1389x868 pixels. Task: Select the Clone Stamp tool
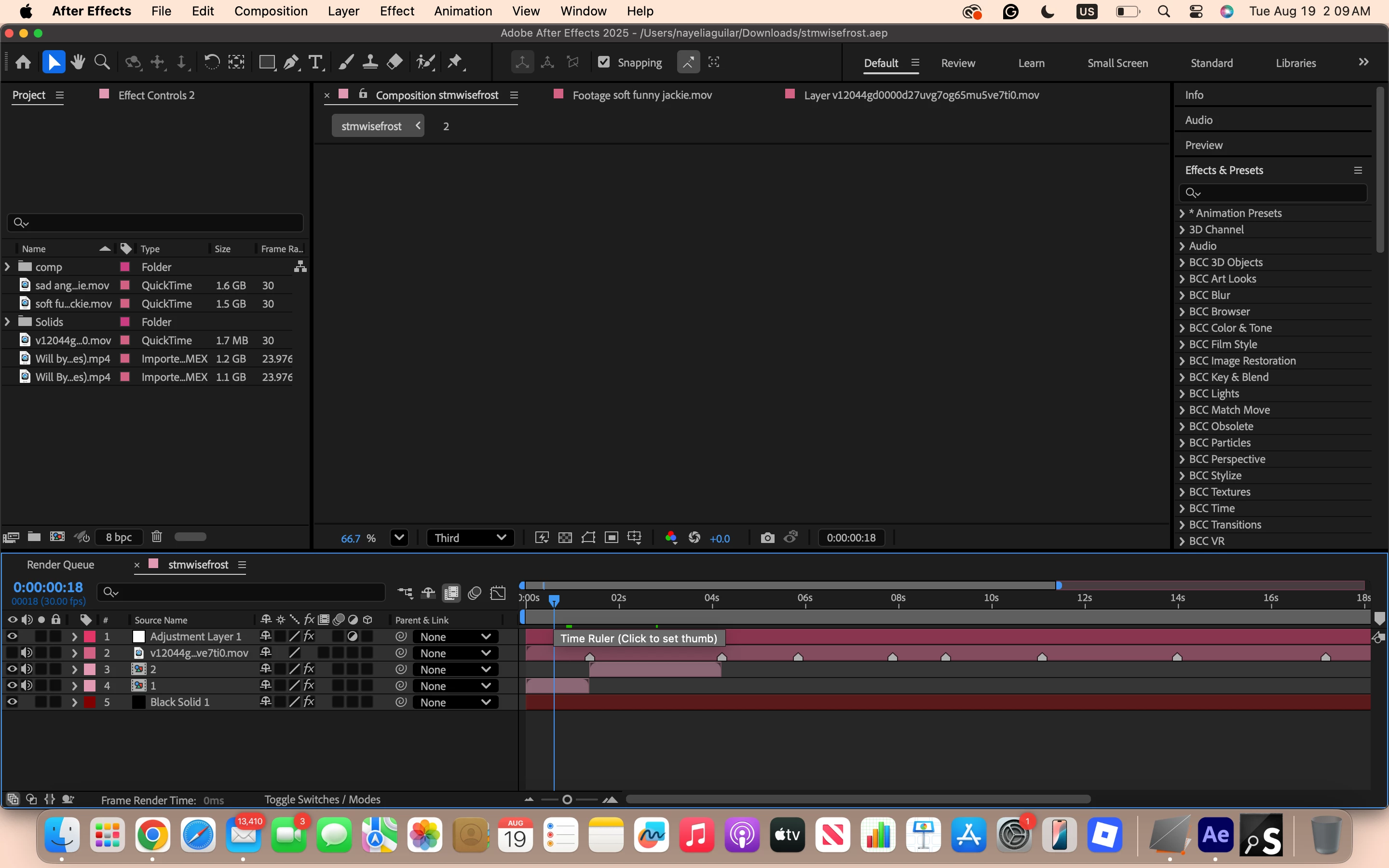[370, 62]
